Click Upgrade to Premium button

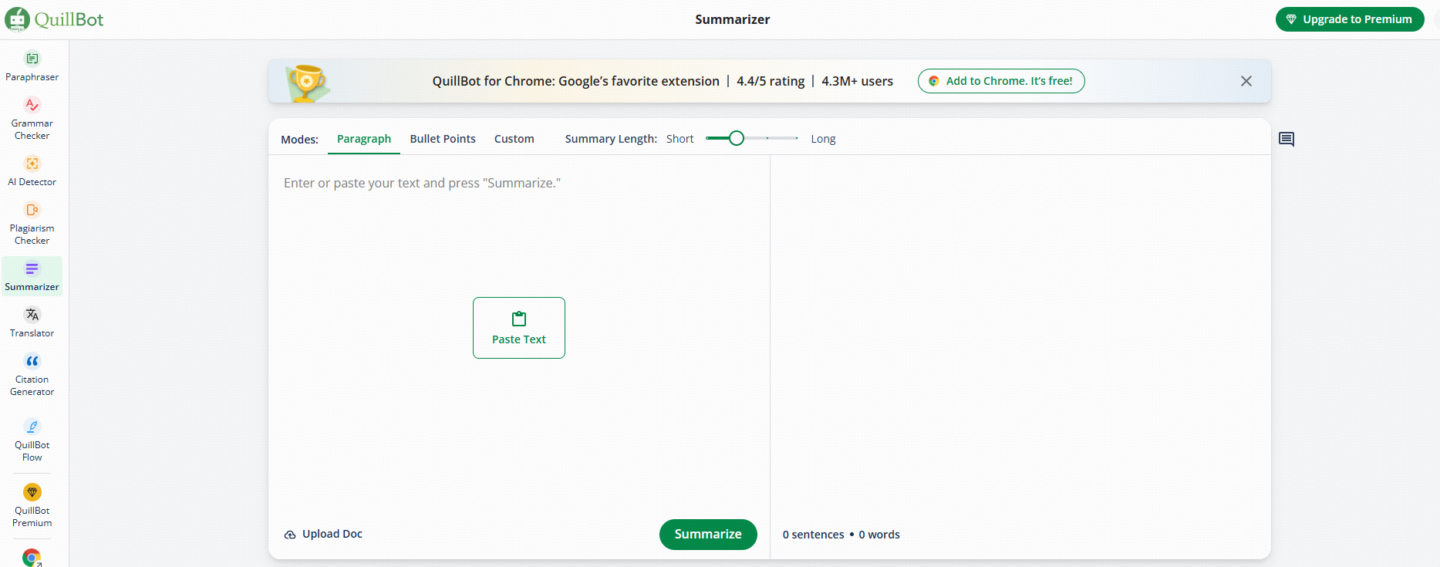coord(1350,19)
